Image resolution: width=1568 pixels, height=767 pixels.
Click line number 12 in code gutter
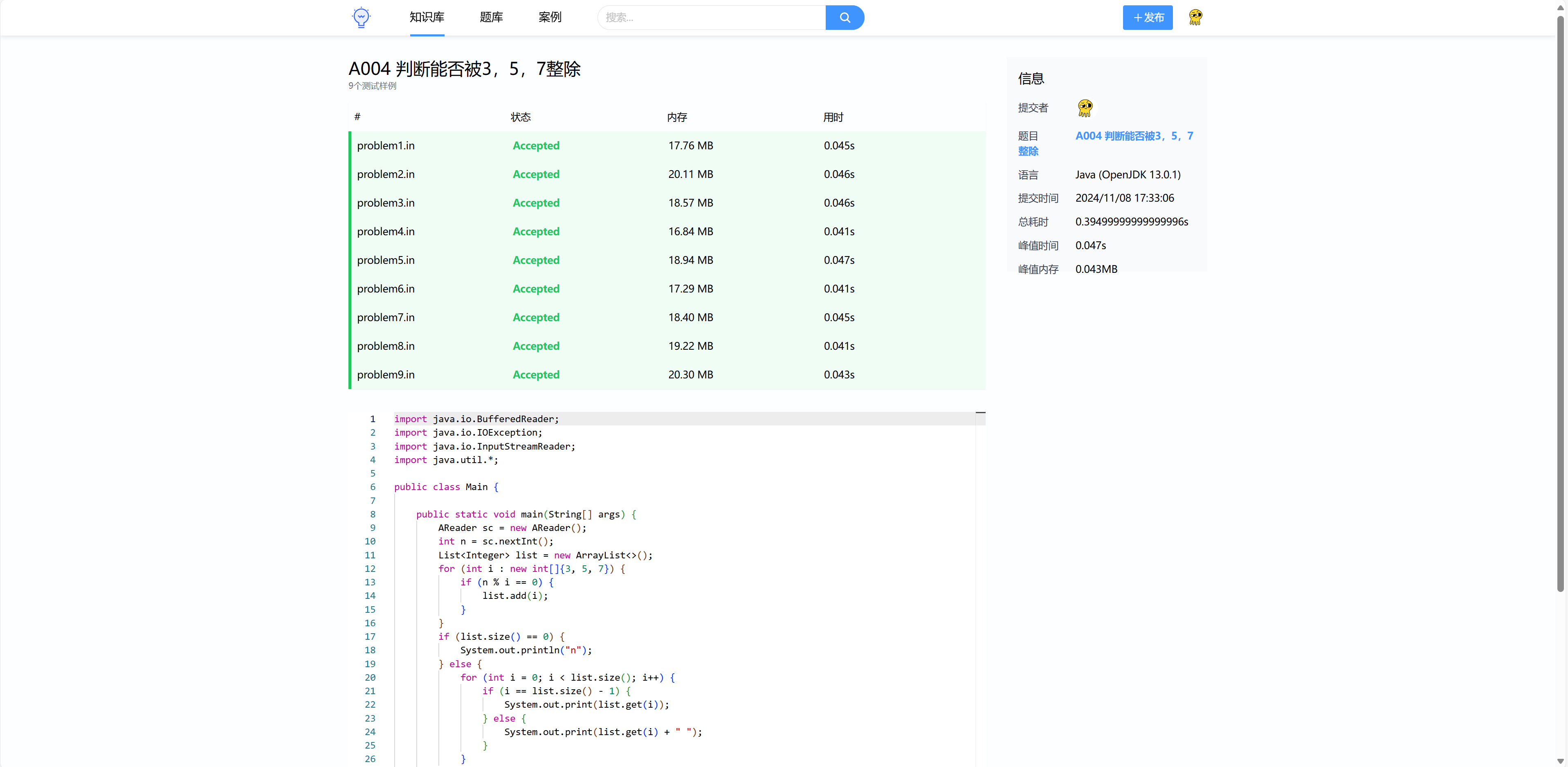(370, 569)
